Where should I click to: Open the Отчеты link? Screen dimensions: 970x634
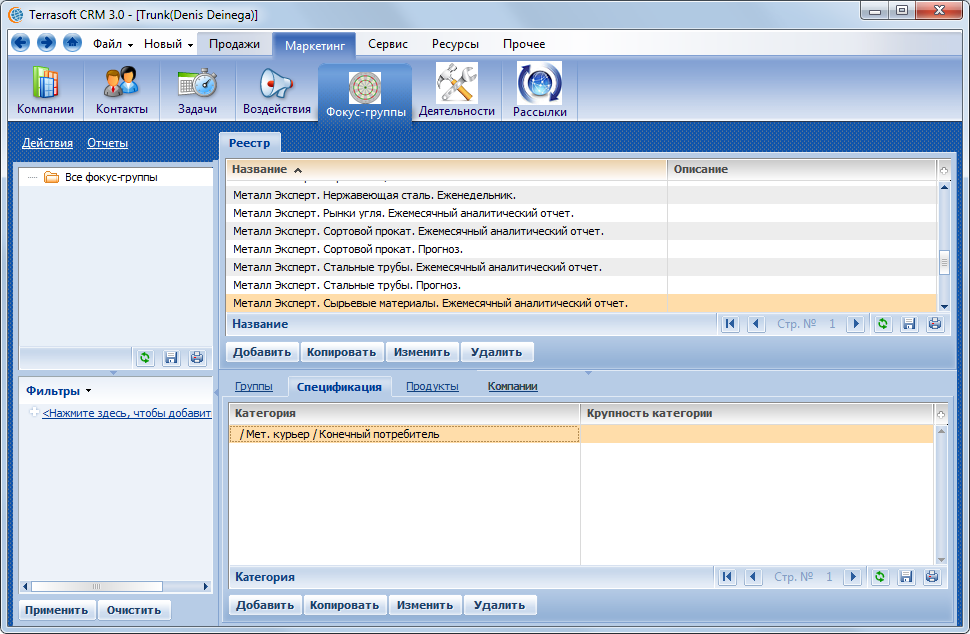coord(108,143)
